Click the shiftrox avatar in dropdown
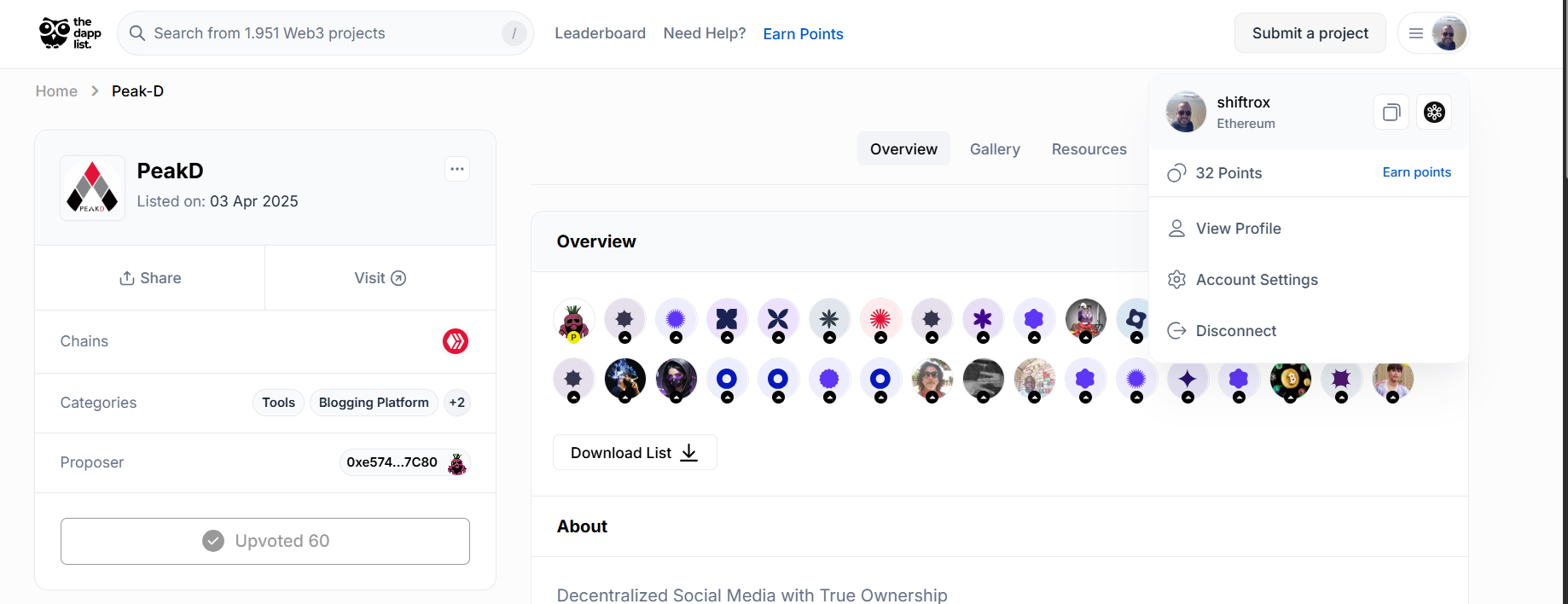Screen dimensions: 1568x604 (1186, 112)
